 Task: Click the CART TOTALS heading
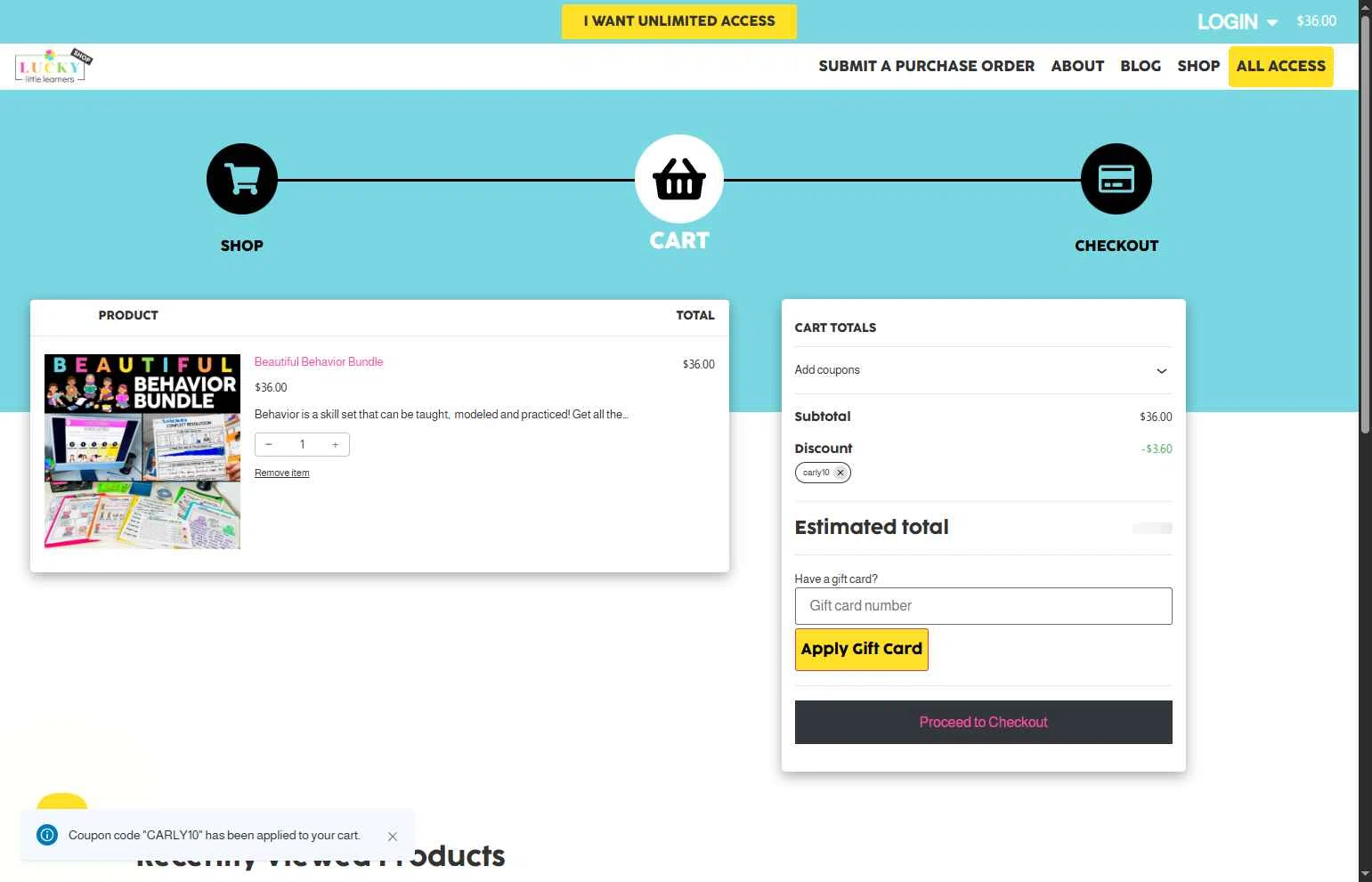coord(835,328)
